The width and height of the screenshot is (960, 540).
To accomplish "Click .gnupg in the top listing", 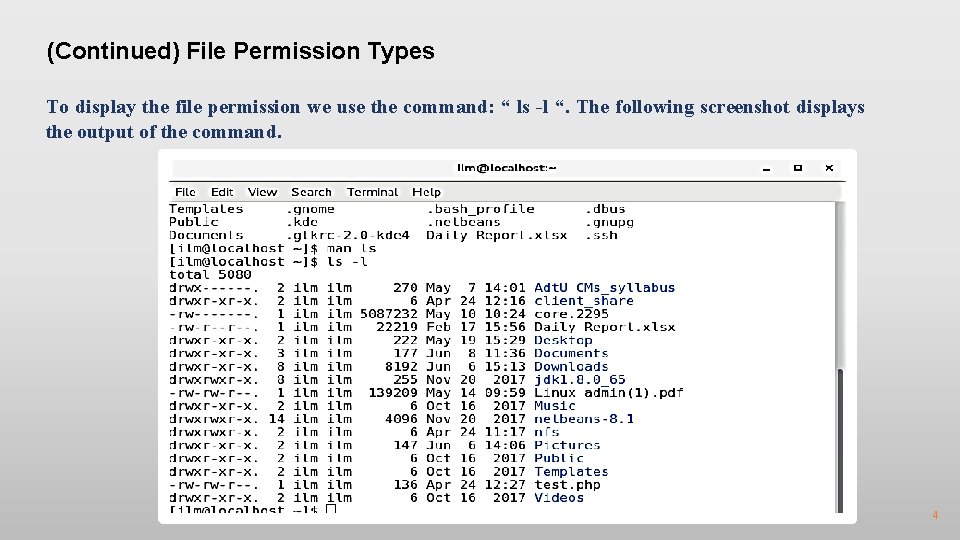I will pyautogui.click(x=609, y=222).
